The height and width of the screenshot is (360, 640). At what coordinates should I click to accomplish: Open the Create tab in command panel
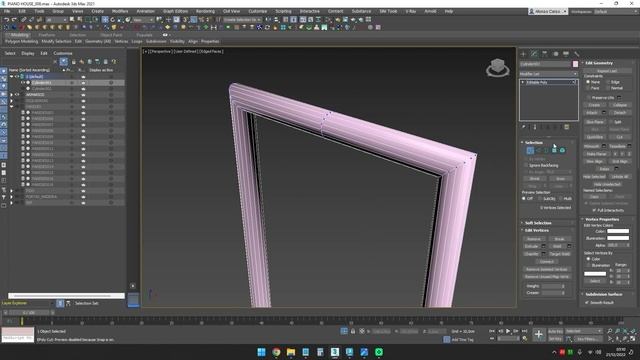pyautogui.click(x=524, y=54)
